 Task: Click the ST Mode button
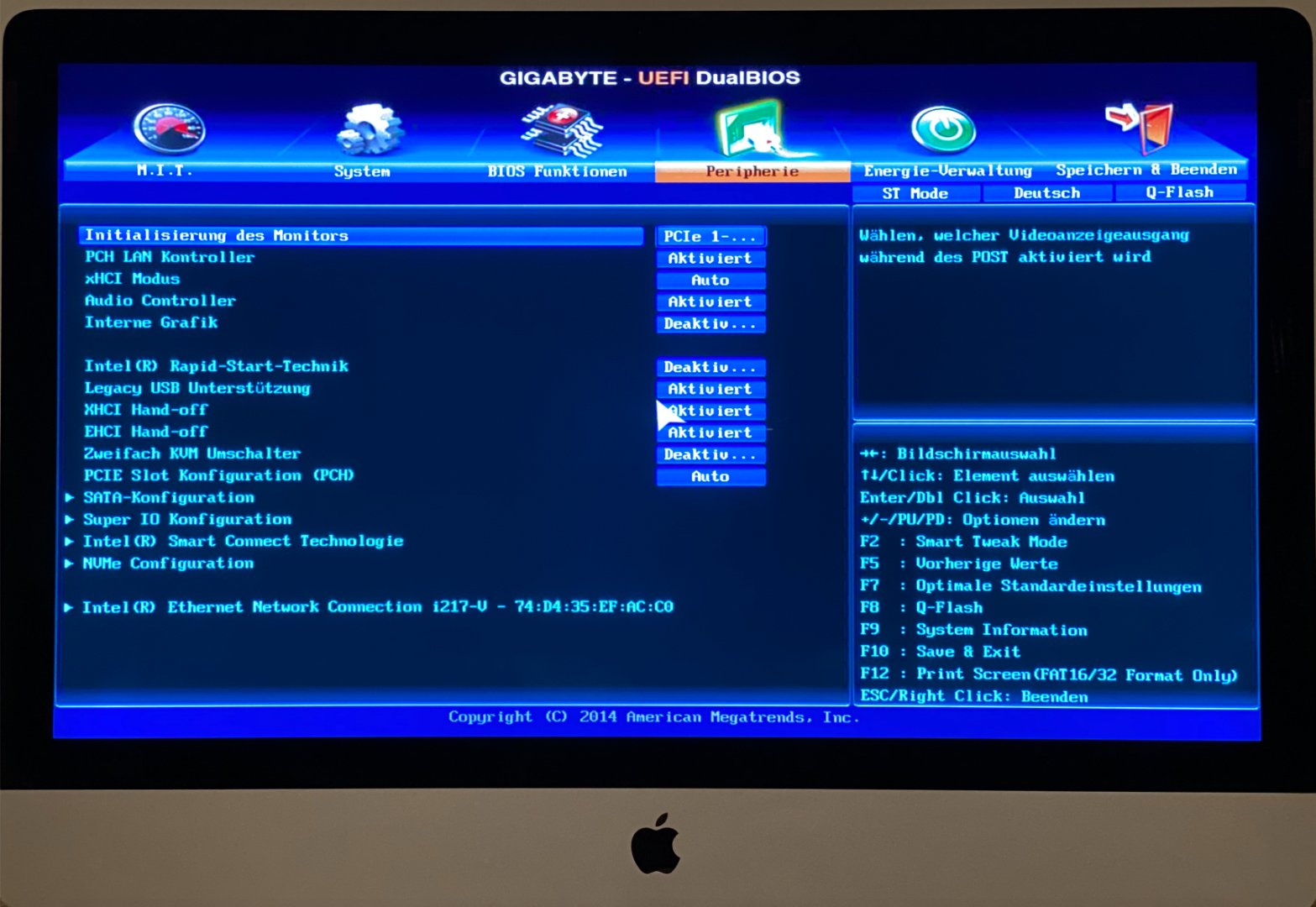click(x=915, y=193)
